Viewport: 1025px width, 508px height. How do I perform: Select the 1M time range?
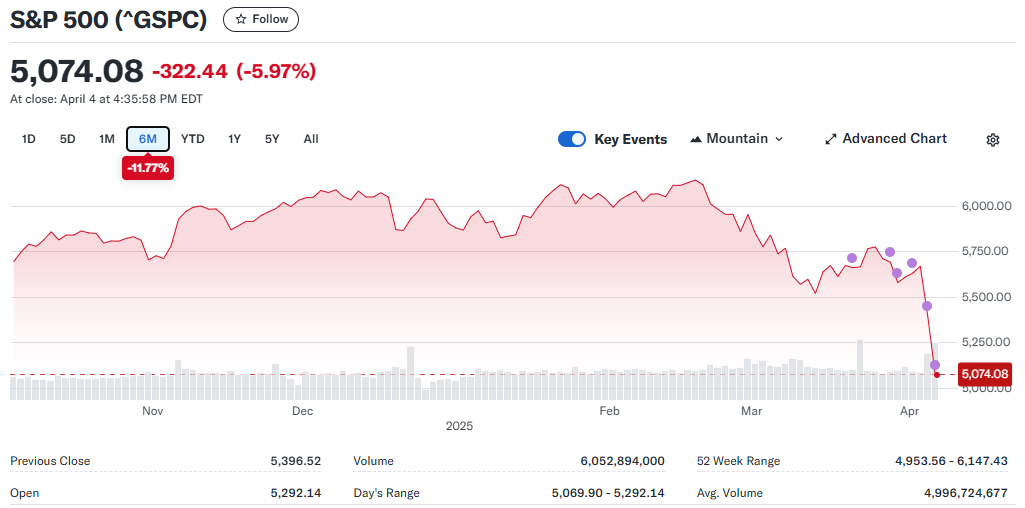(107, 139)
